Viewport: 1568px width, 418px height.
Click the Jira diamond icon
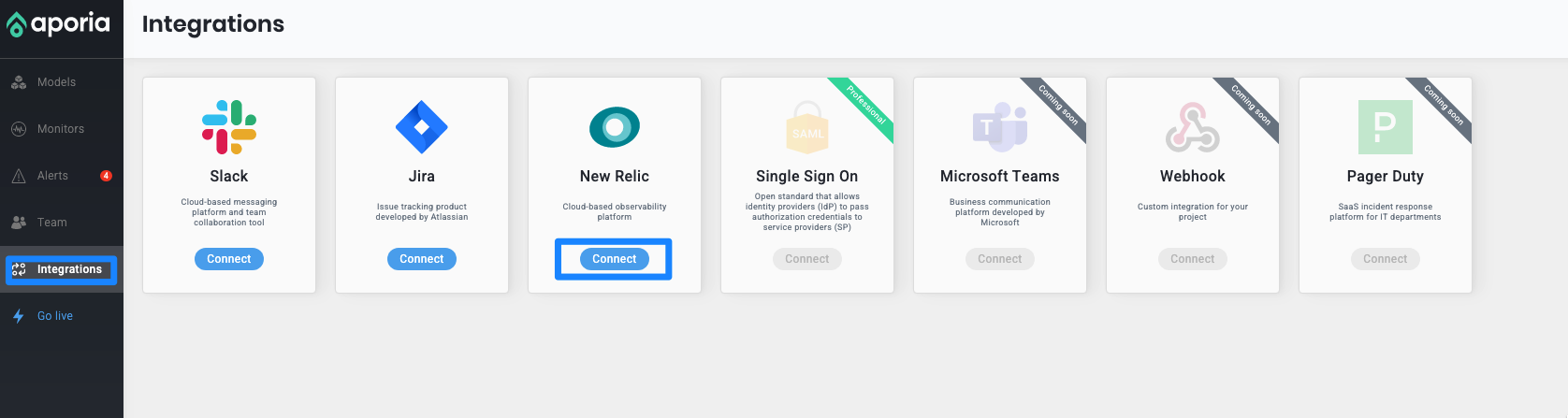[x=422, y=127]
